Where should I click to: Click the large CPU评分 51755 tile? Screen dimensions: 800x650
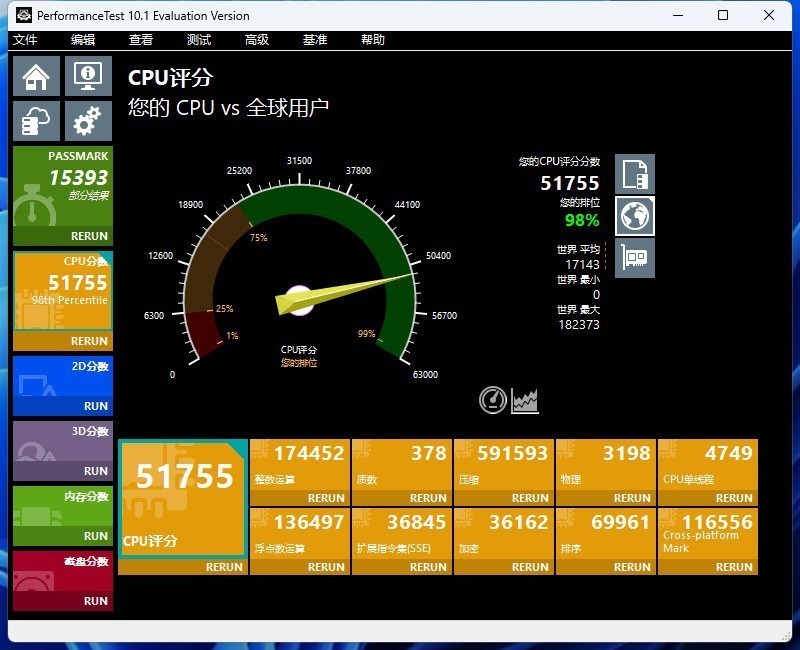[x=182, y=498]
